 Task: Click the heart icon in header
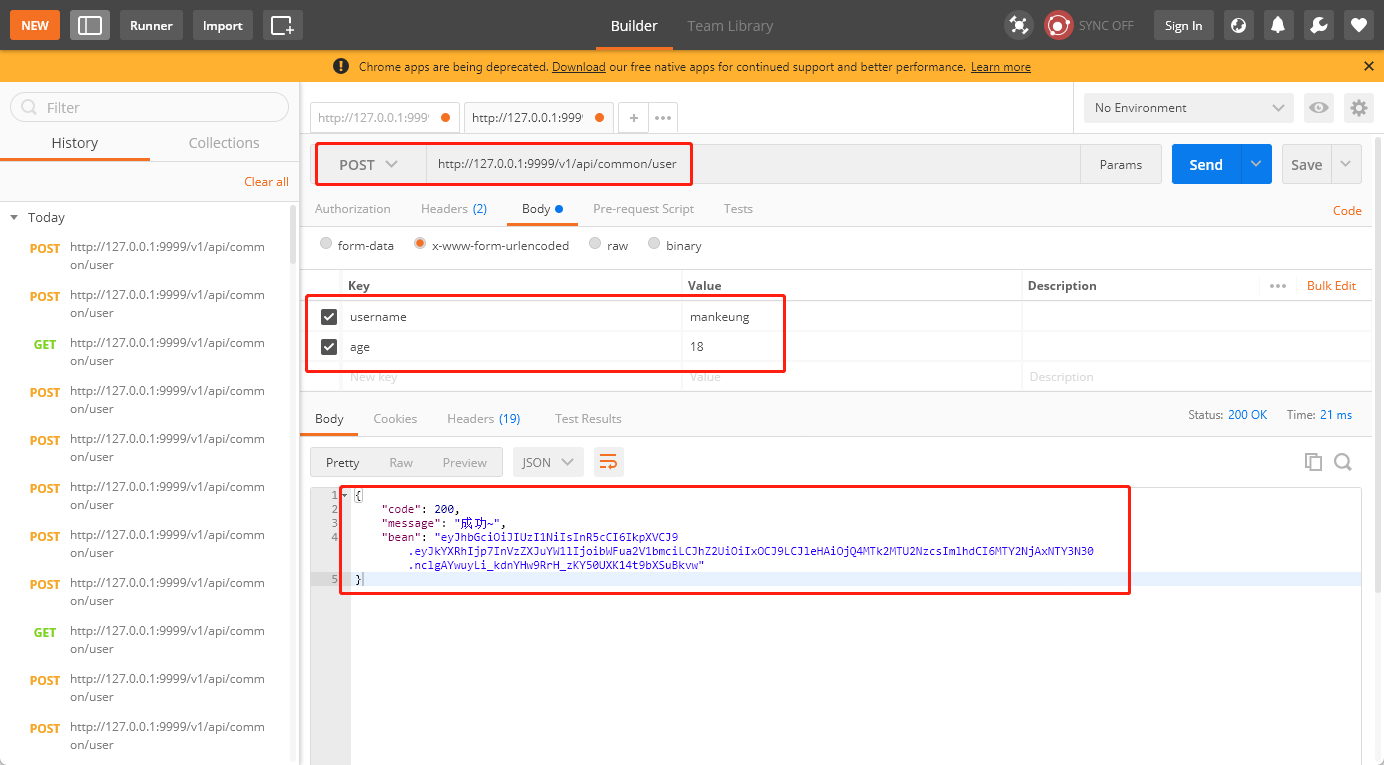[1358, 25]
